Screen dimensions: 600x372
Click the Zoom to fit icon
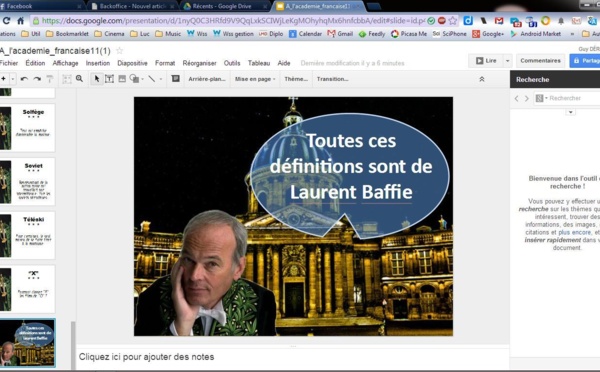coord(67,79)
